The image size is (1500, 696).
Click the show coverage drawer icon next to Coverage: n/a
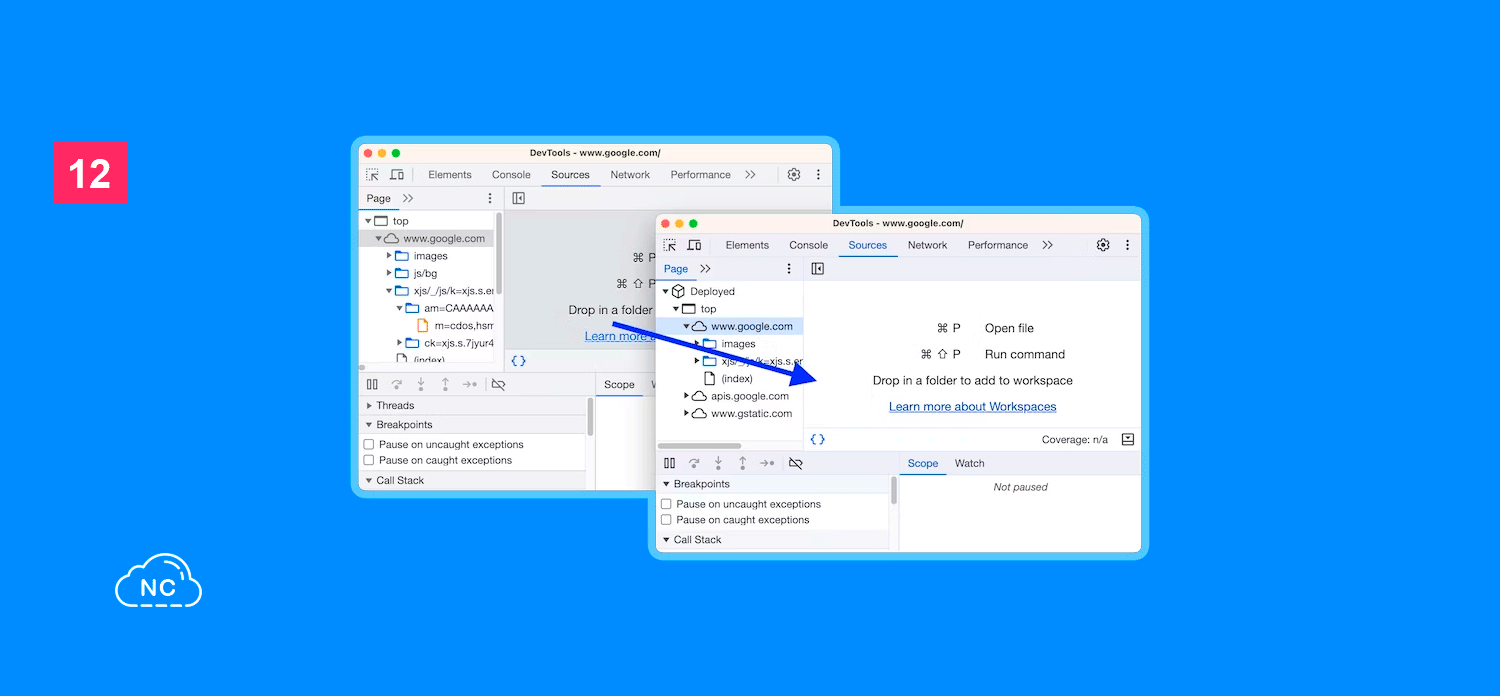[x=1128, y=439]
